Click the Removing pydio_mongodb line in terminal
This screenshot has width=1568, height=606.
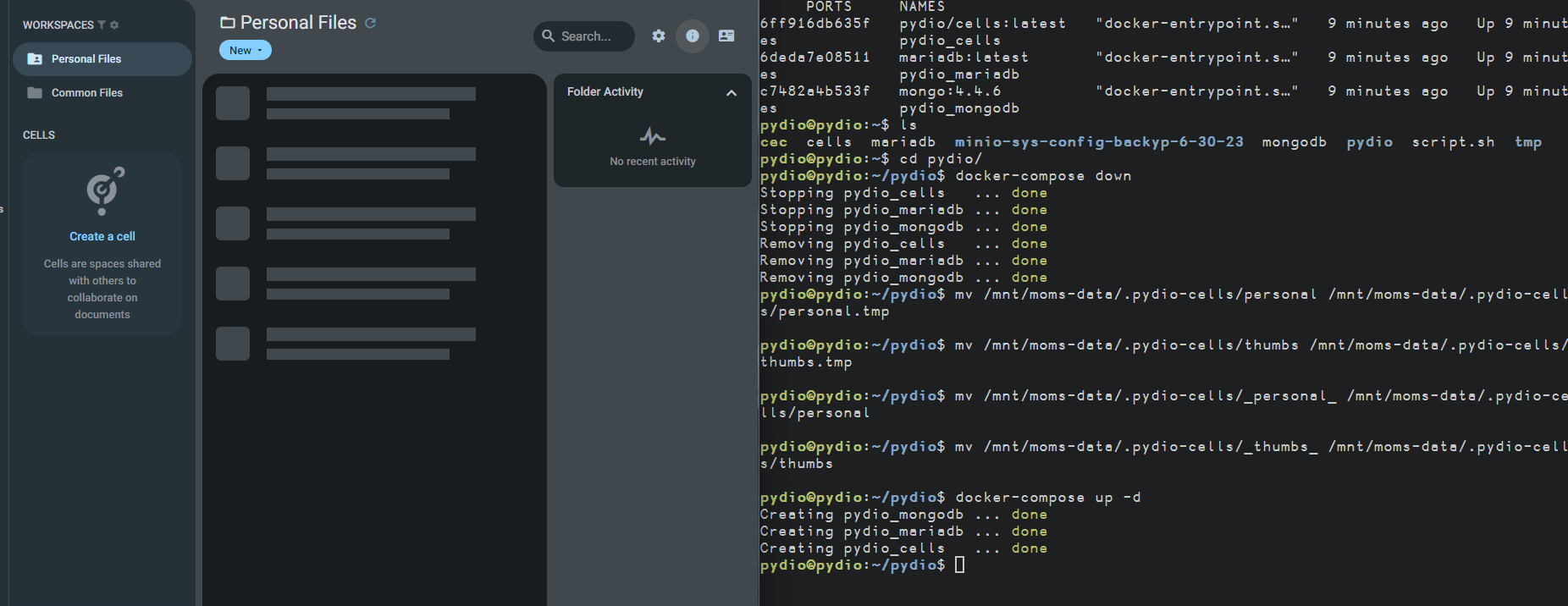903,278
